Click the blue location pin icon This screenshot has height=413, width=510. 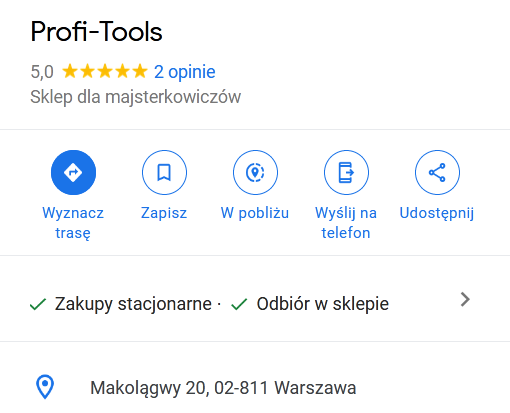coord(45,387)
